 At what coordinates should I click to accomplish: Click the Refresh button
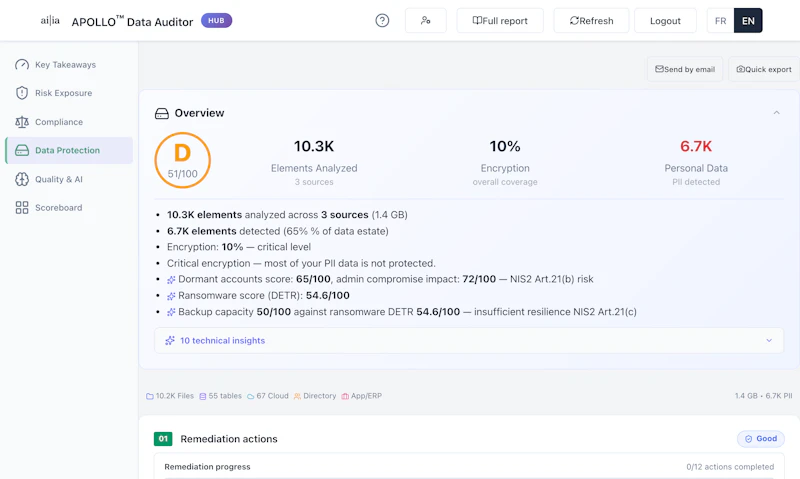(591, 20)
